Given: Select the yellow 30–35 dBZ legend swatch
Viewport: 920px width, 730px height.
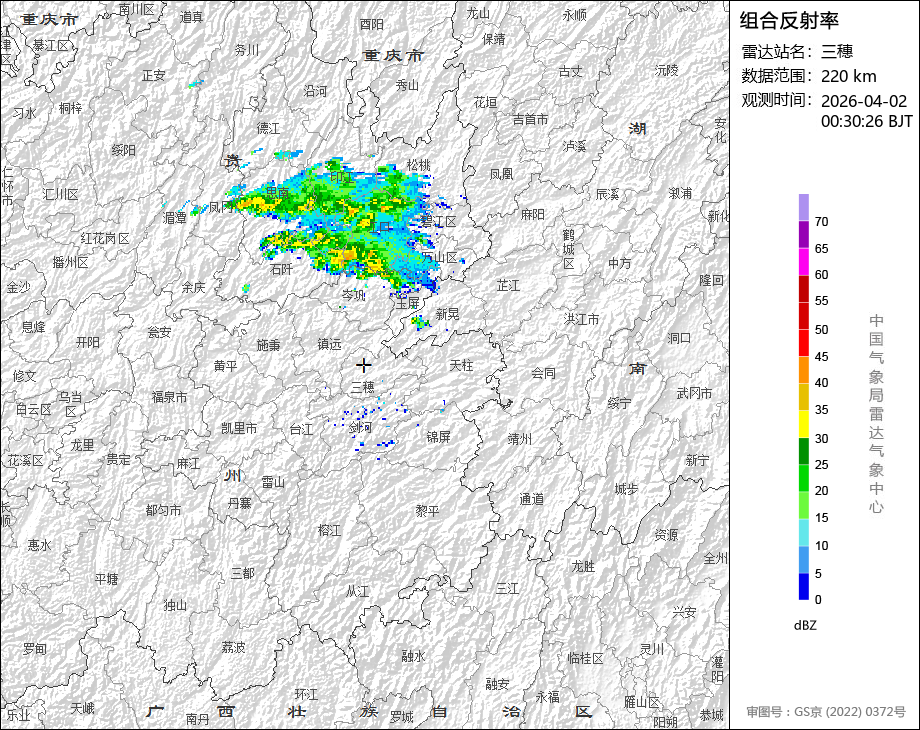Looking at the screenshot, I should [804, 424].
